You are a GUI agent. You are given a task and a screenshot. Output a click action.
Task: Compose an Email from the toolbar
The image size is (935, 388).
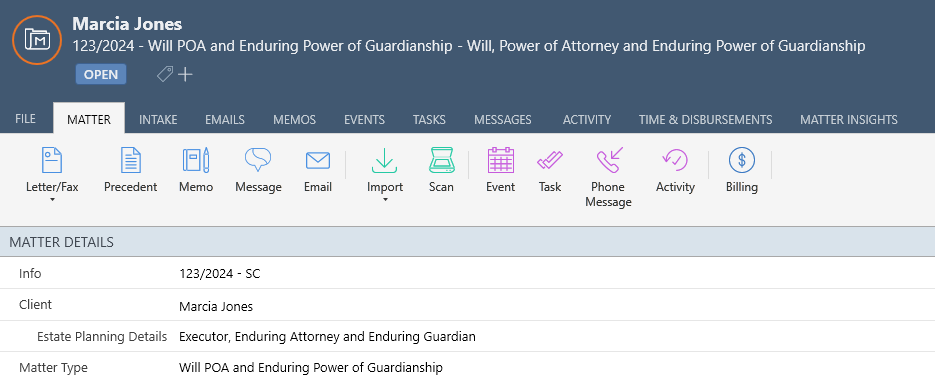318,170
